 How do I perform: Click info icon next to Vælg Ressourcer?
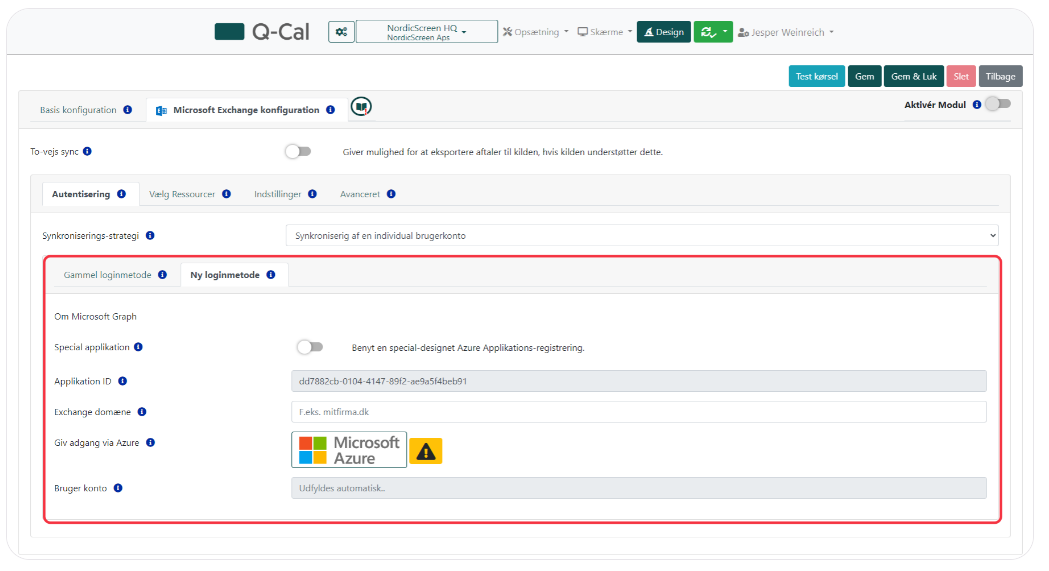[x=226, y=194]
